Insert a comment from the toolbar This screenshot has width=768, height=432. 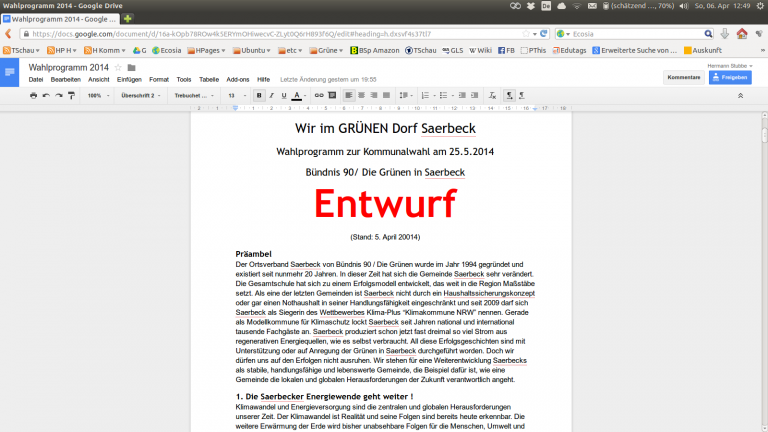point(332,96)
